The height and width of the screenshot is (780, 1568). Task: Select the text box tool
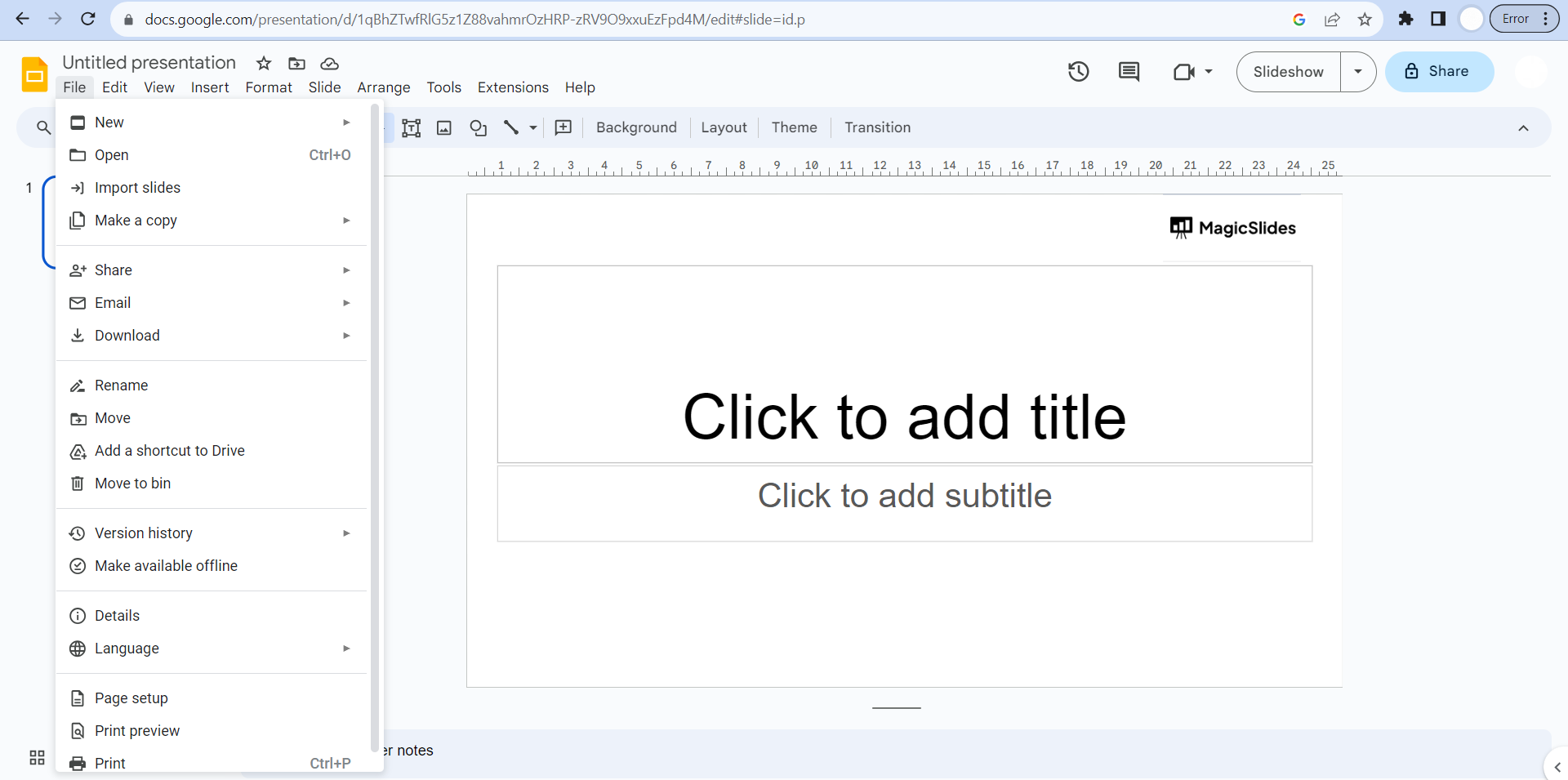(412, 127)
